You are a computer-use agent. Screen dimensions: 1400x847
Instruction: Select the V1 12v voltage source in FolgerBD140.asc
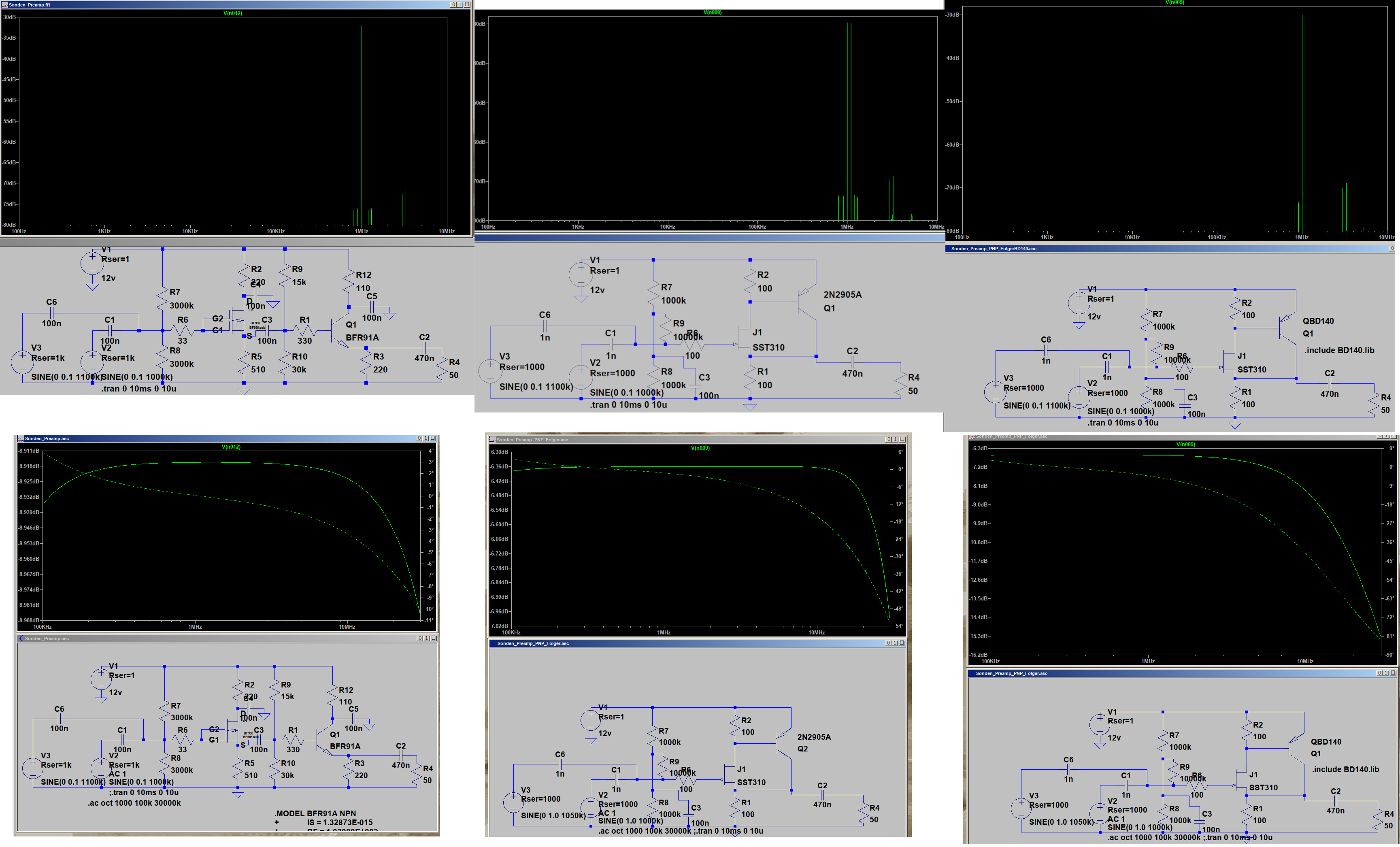point(1079,303)
